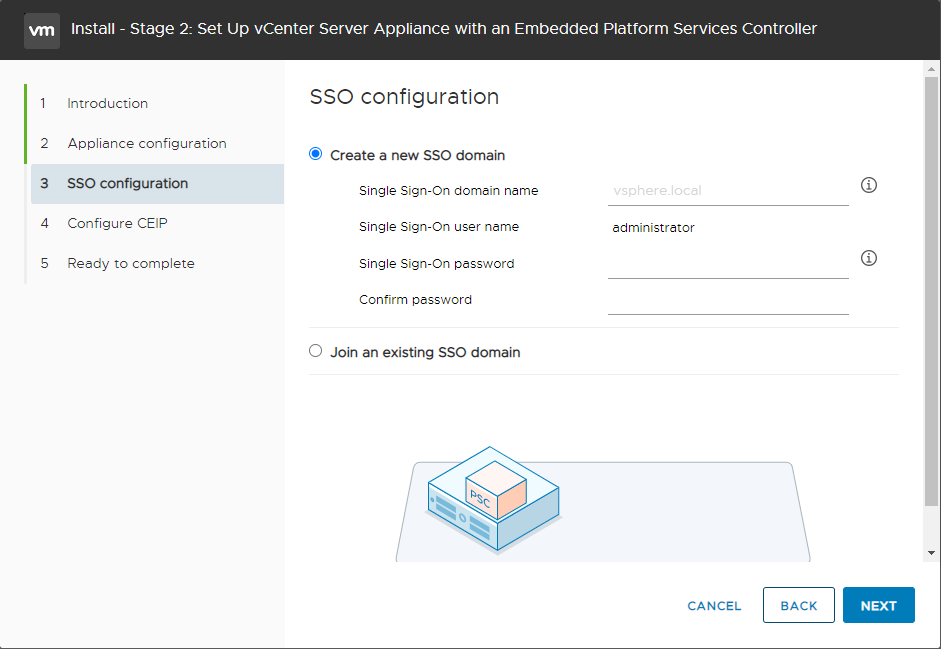Click the scrollbar up arrow
This screenshot has width=941, height=649.
click(x=931, y=69)
